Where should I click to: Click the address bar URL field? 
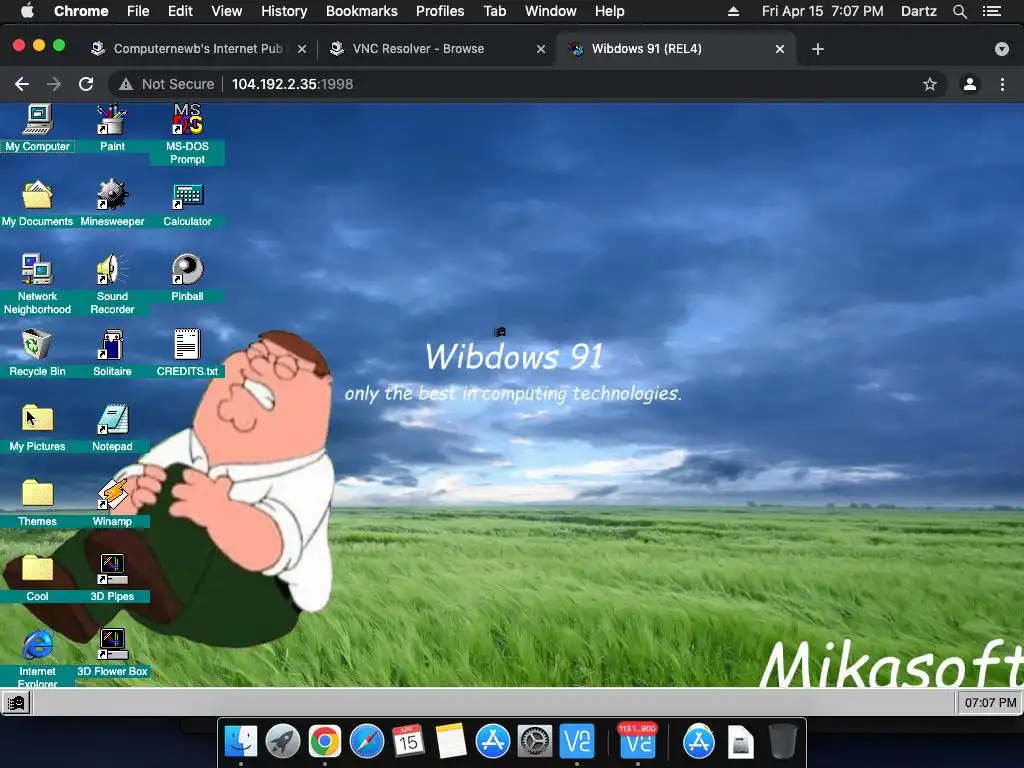coord(526,84)
